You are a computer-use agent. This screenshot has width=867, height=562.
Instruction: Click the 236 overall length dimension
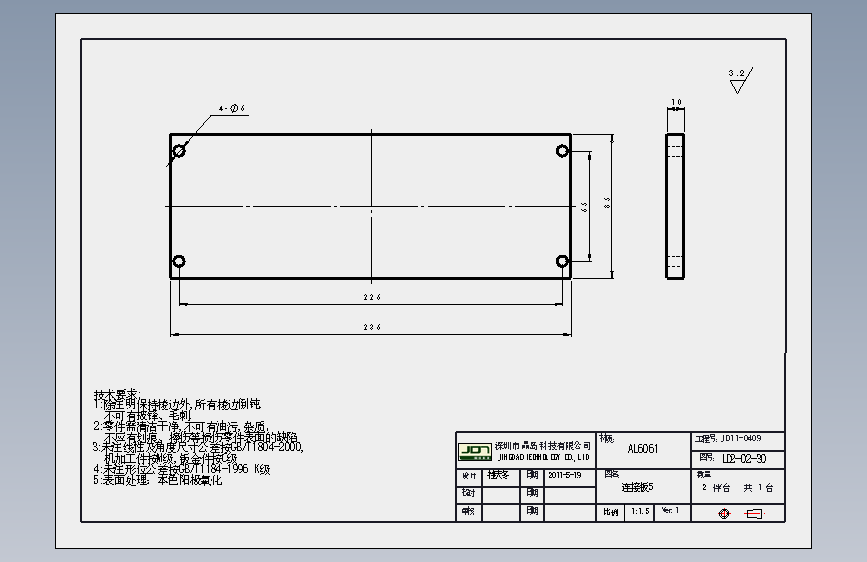click(x=372, y=327)
